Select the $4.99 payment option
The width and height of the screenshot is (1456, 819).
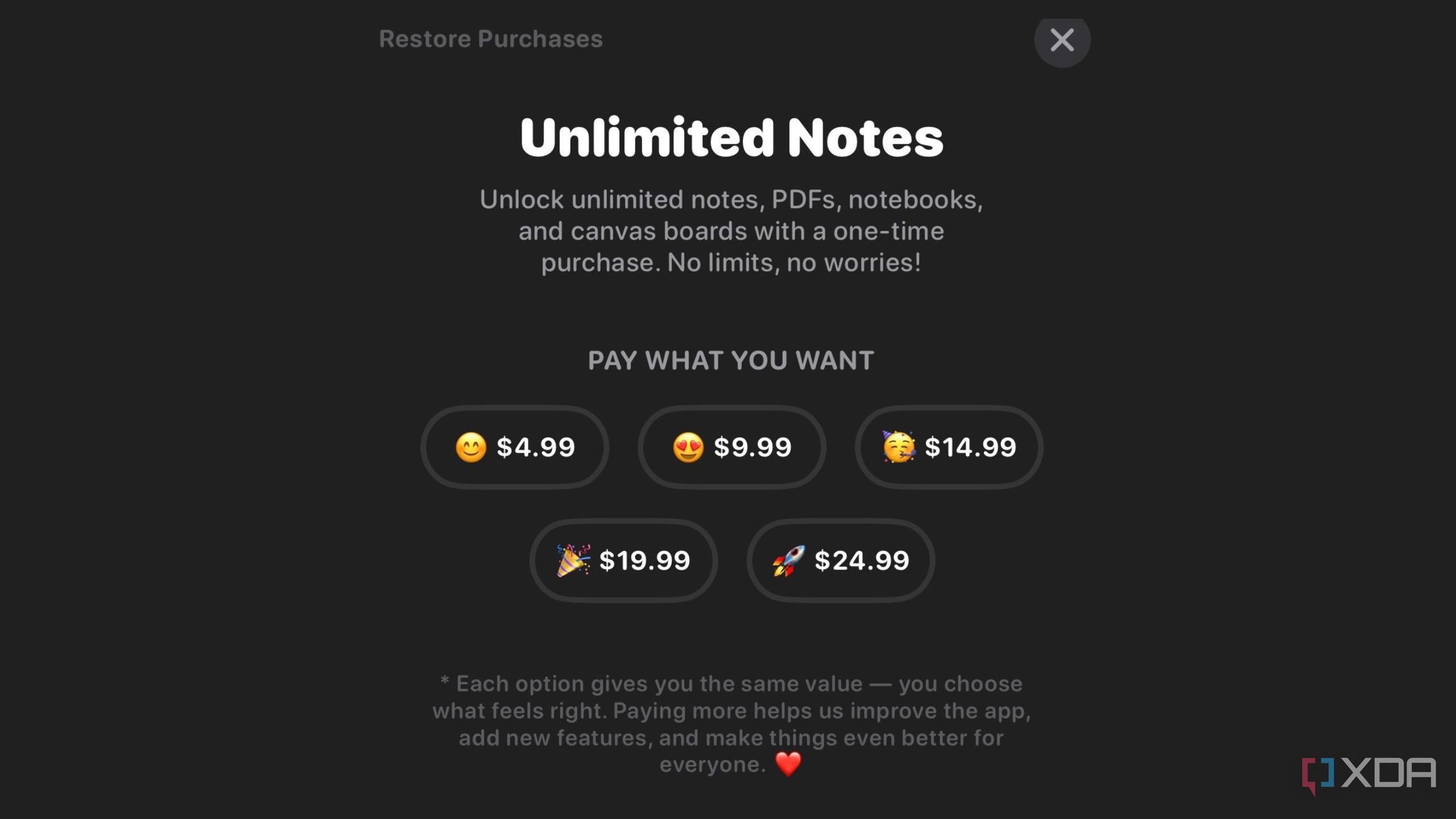515,448
